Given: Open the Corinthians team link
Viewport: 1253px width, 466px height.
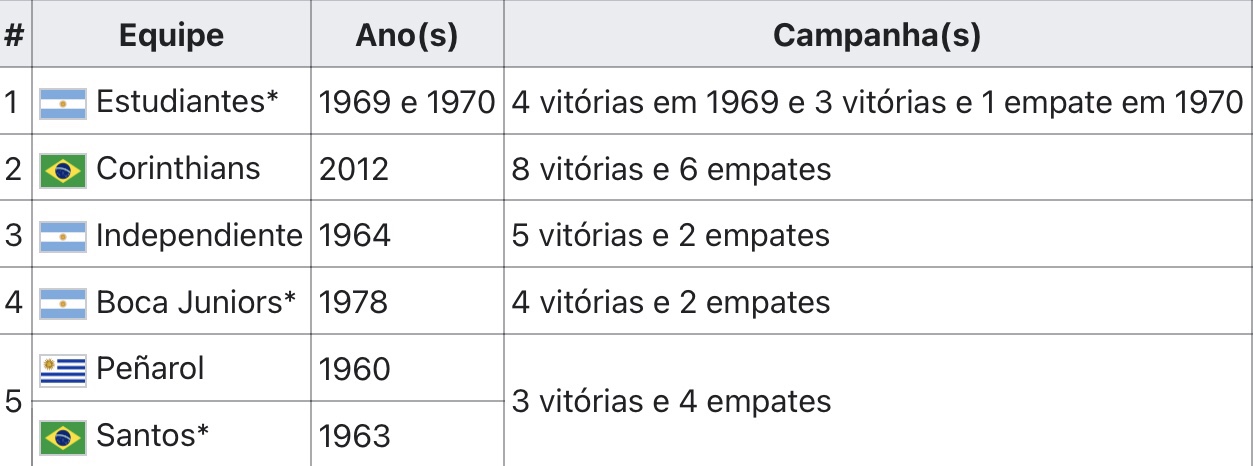Looking at the screenshot, I should (x=178, y=169).
